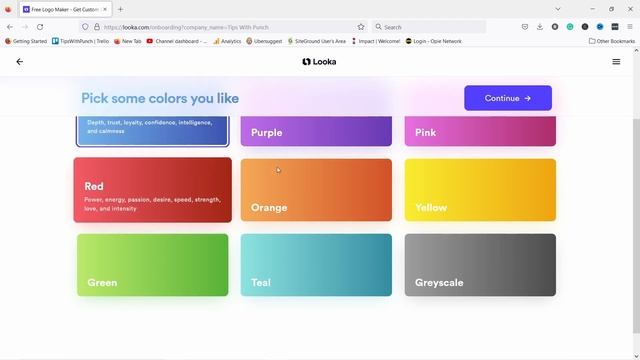Image resolution: width=640 pixels, height=360 pixels.
Task: Select the Yellow color card
Action: [480, 190]
